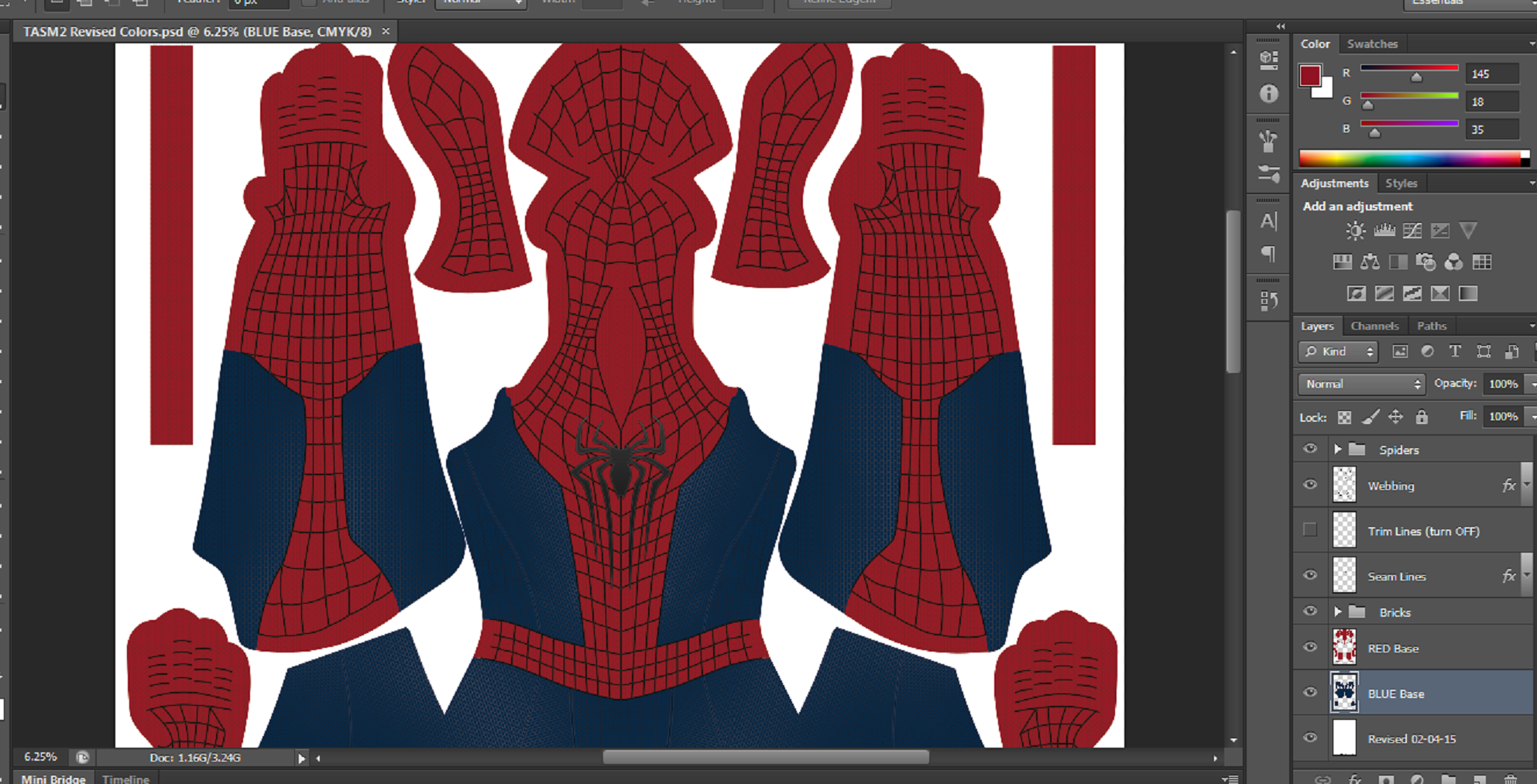
Task: Expand Webbing layer effects arrow
Action: (1526, 485)
